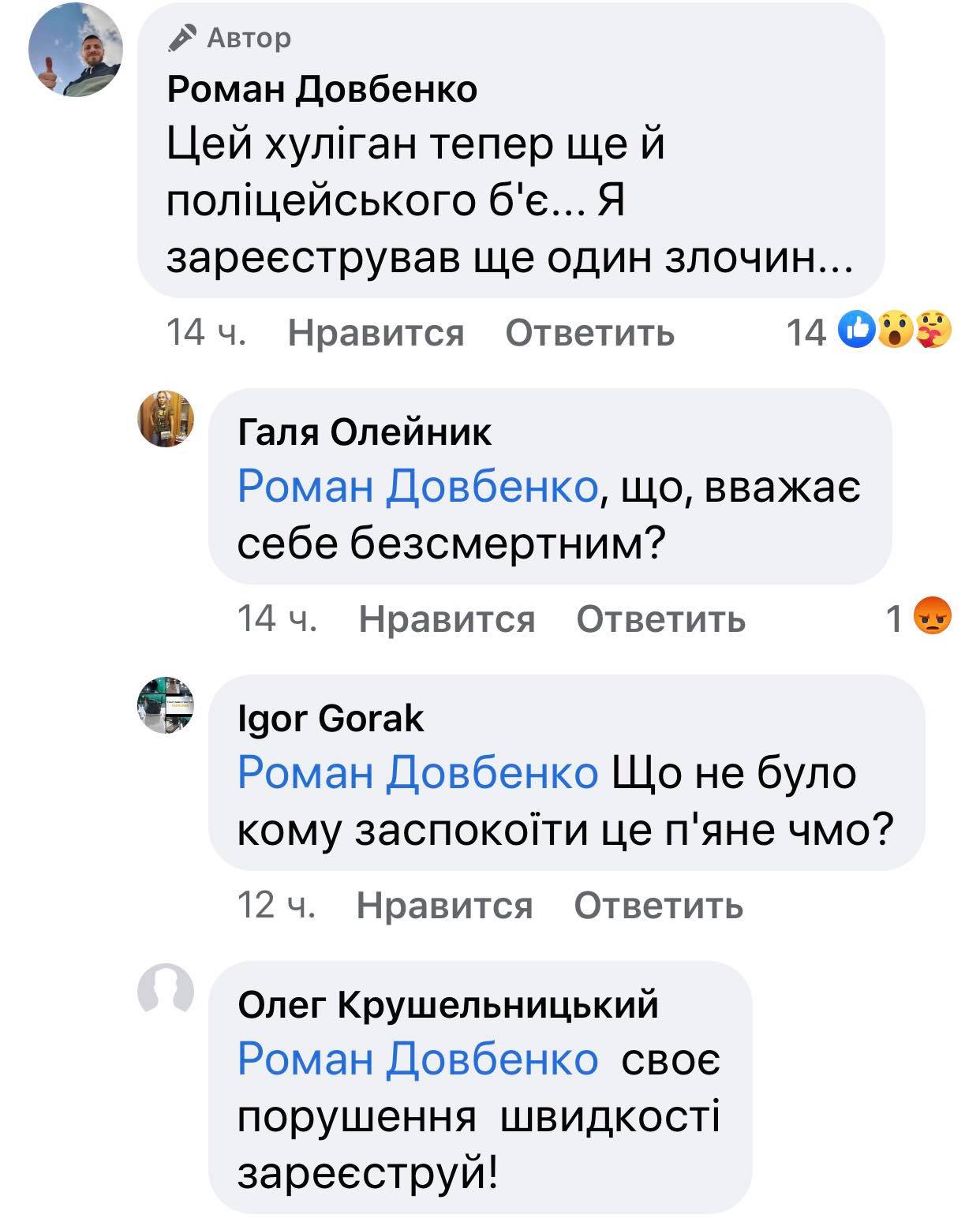
Task: Click the angry reaction emoji icon
Action: click(x=932, y=618)
